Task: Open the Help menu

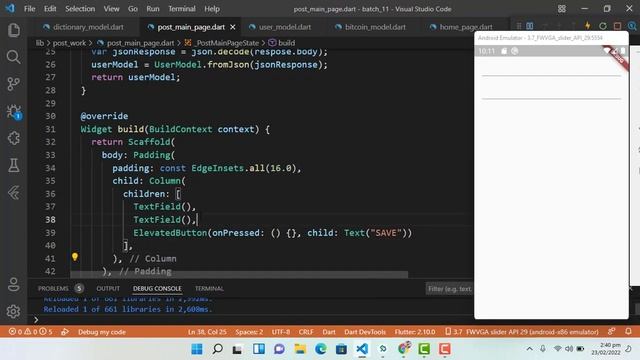Action: 212,9
